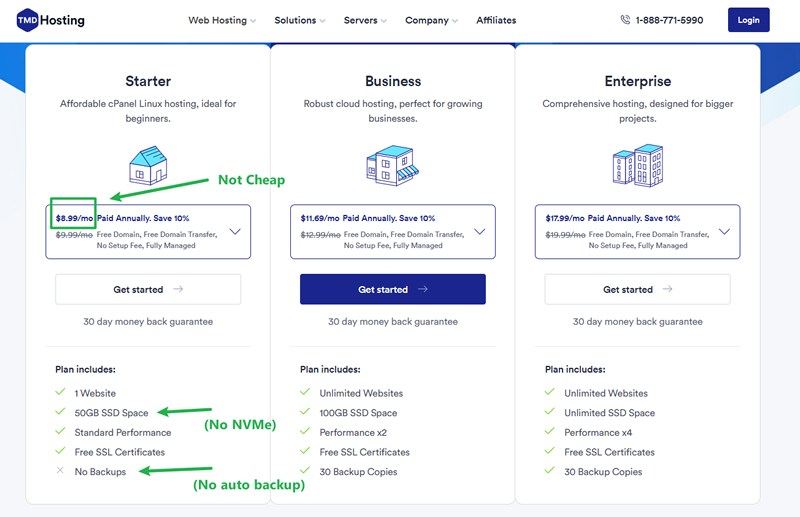The image size is (800, 517).
Task: Open the Web Hosting menu
Action: (x=222, y=20)
